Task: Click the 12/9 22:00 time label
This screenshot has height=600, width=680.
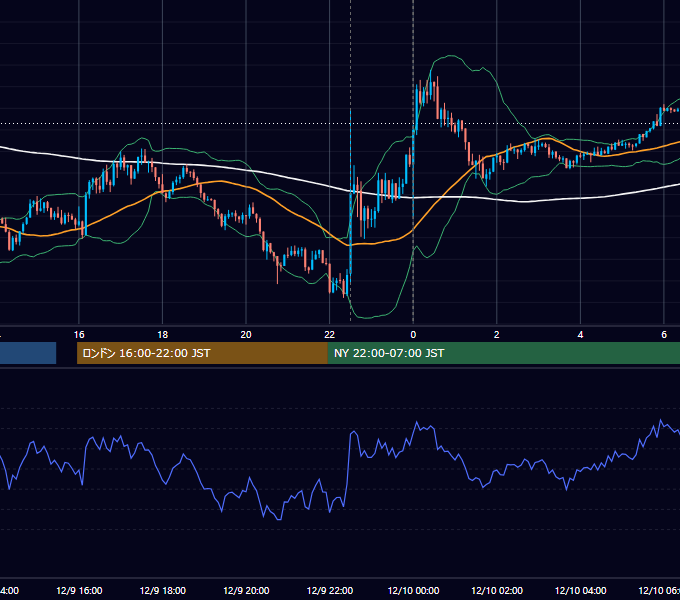Action: 330,590
